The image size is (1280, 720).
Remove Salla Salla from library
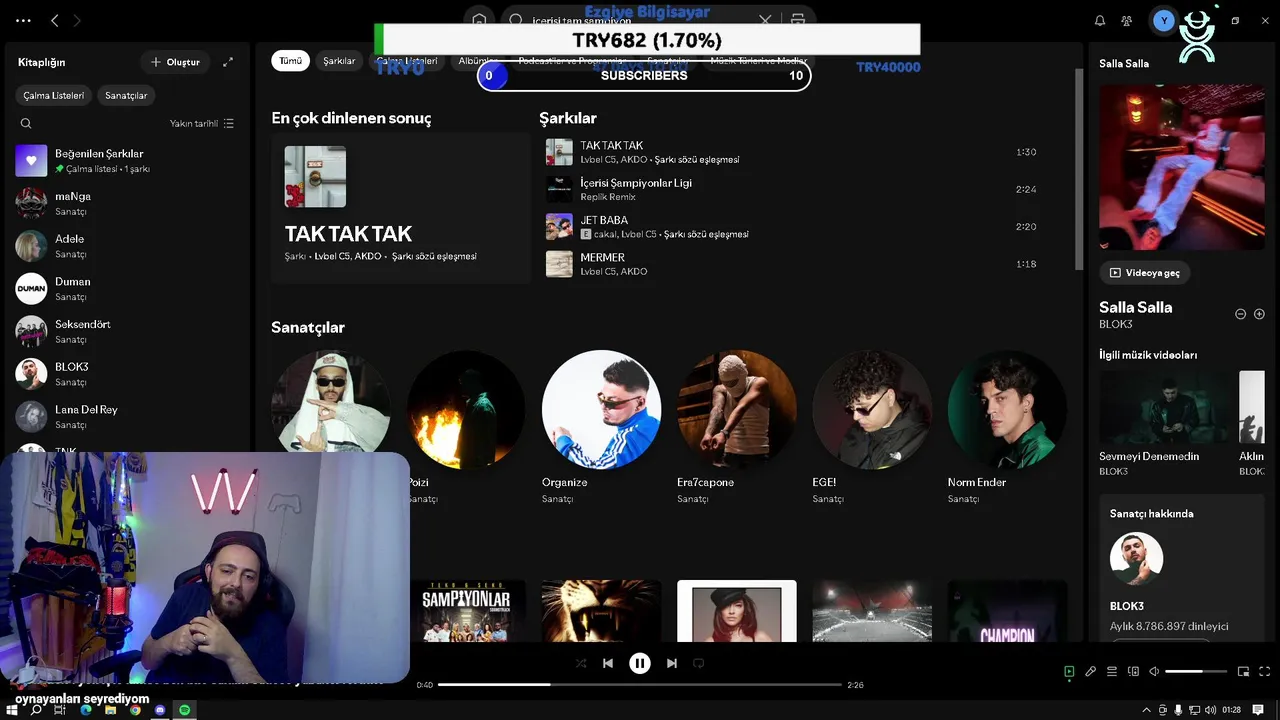[1240, 314]
